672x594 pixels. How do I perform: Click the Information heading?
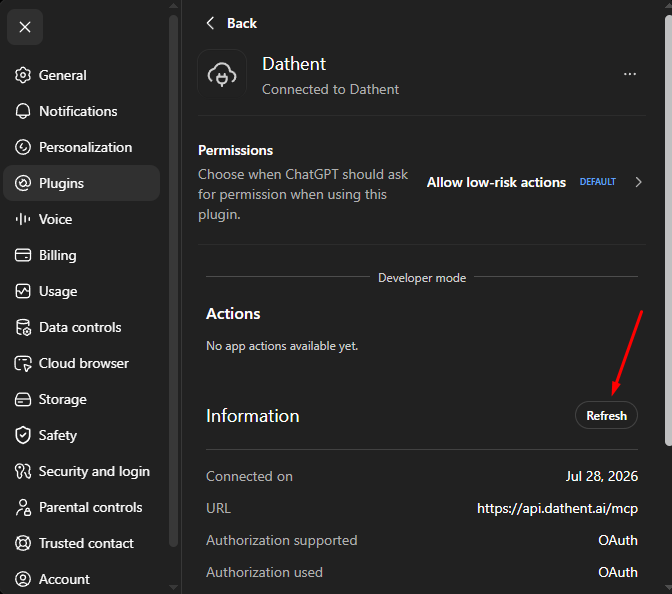click(x=252, y=416)
